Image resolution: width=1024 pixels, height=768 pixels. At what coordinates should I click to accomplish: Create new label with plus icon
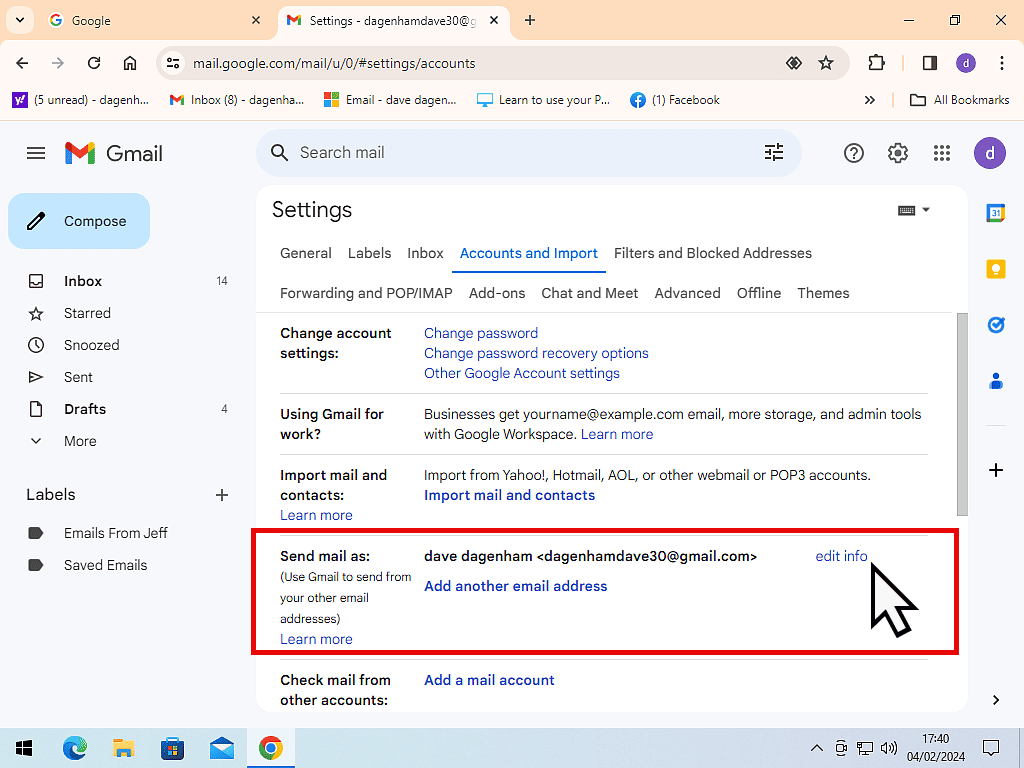tap(222, 495)
